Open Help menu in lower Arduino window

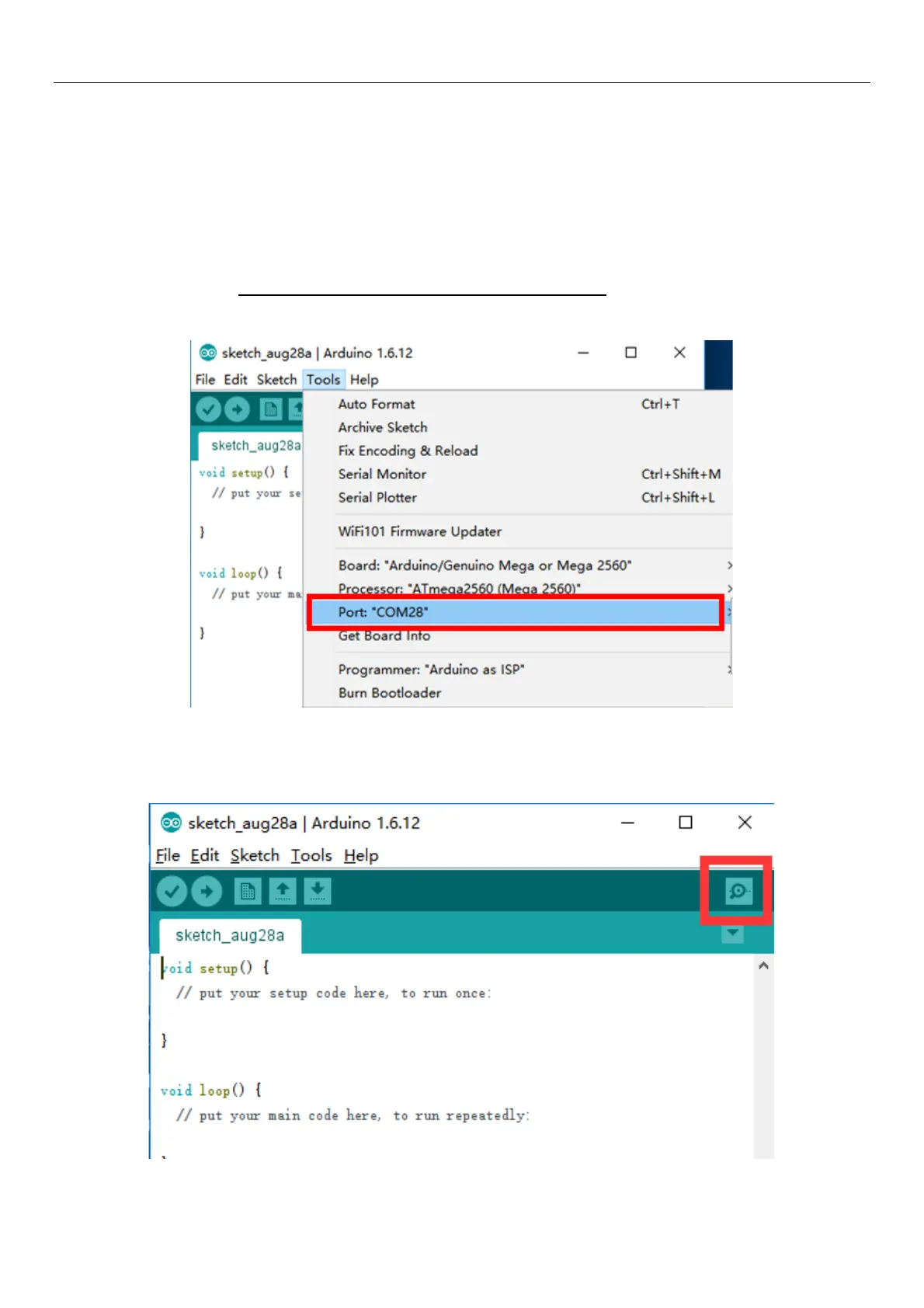361,855
